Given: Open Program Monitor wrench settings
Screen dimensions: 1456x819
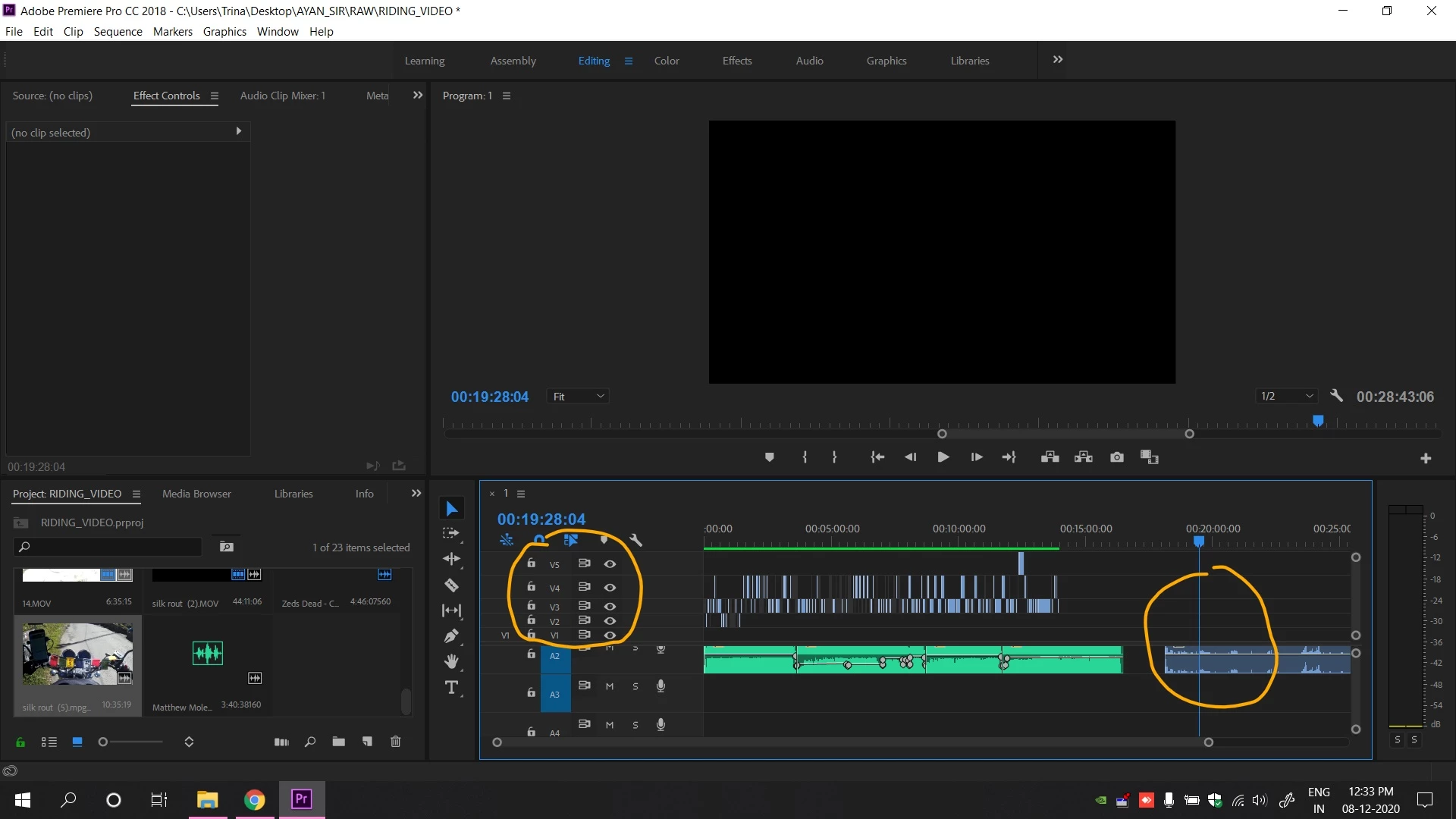Looking at the screenshot, I should click(1336, 396).
